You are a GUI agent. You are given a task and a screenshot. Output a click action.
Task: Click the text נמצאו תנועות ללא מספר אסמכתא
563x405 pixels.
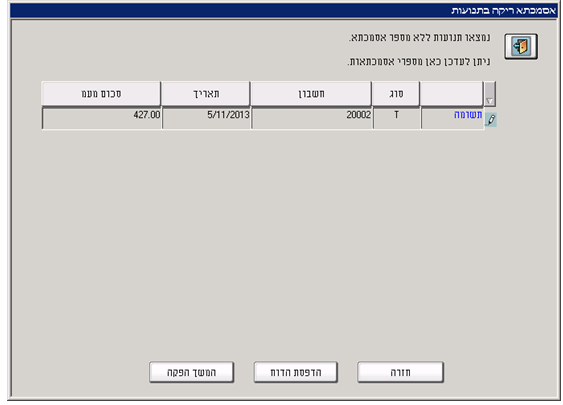click(x=419, y=38)
